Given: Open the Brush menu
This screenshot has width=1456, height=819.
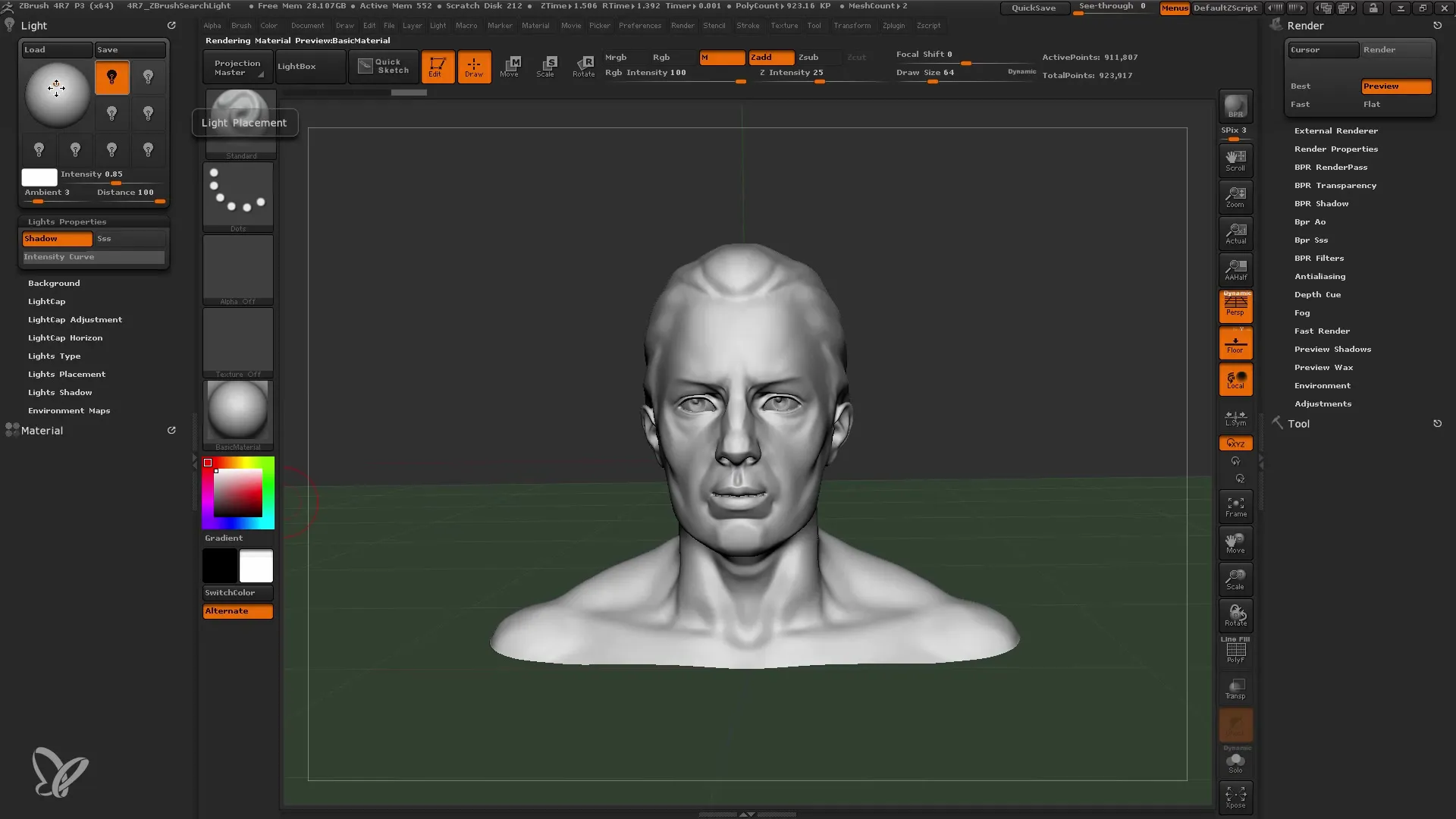Looking at the screenshot, I should [x=241, y=26].
